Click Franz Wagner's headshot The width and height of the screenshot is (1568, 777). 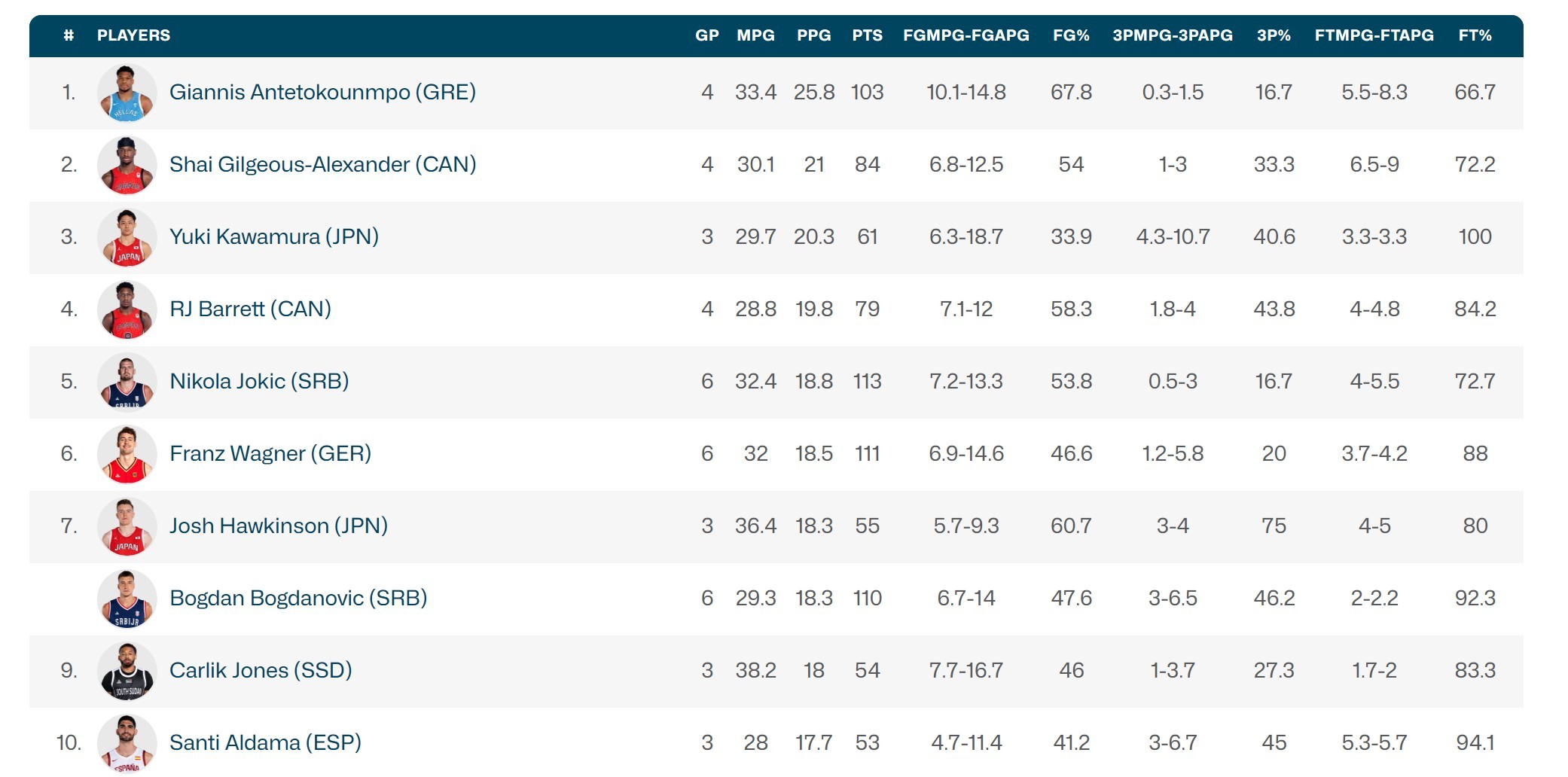[x=127, y=455]
